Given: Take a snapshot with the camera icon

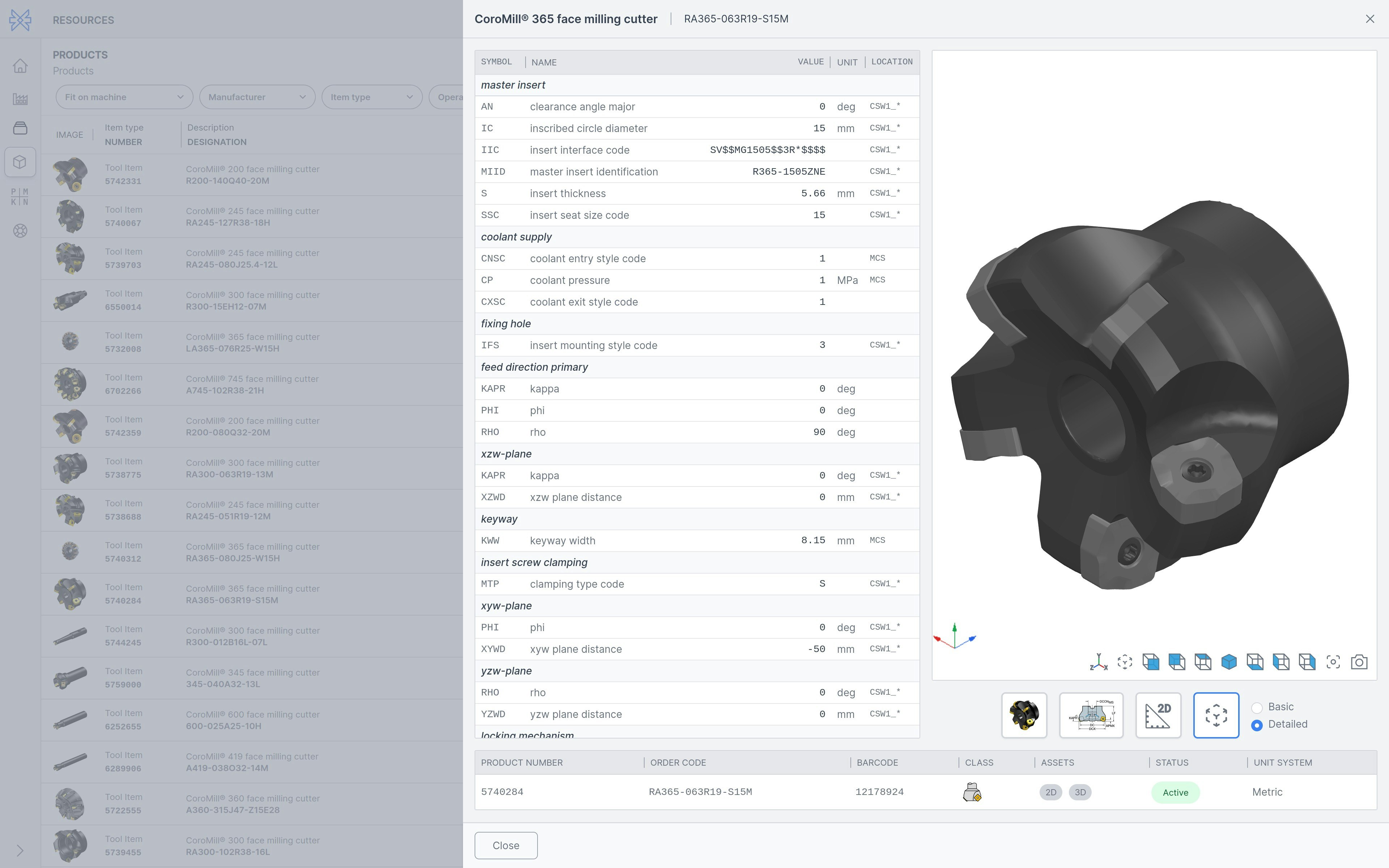Looking at the screenshot, I should click(x=1359, y=662).
